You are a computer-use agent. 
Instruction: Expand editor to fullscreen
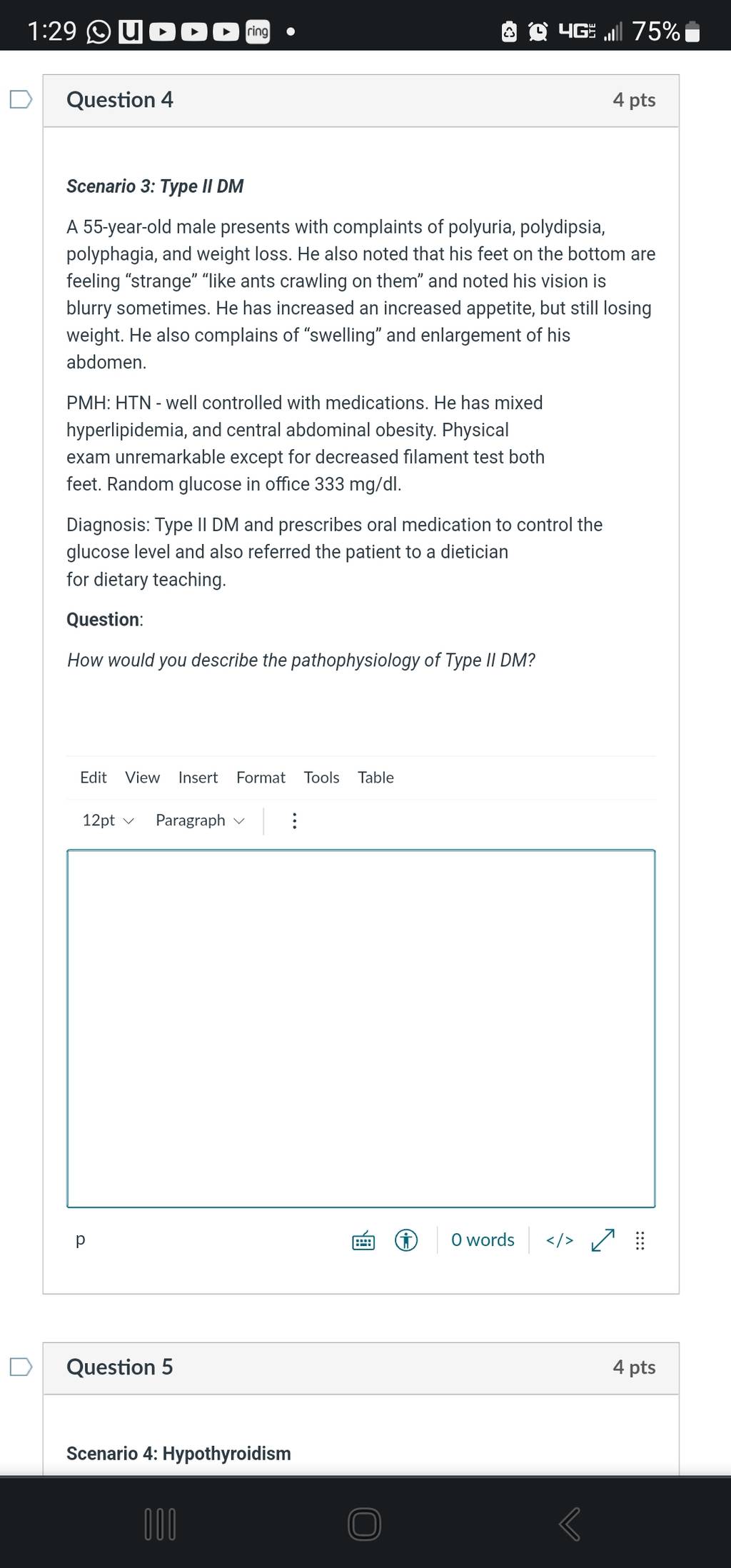603,1240
